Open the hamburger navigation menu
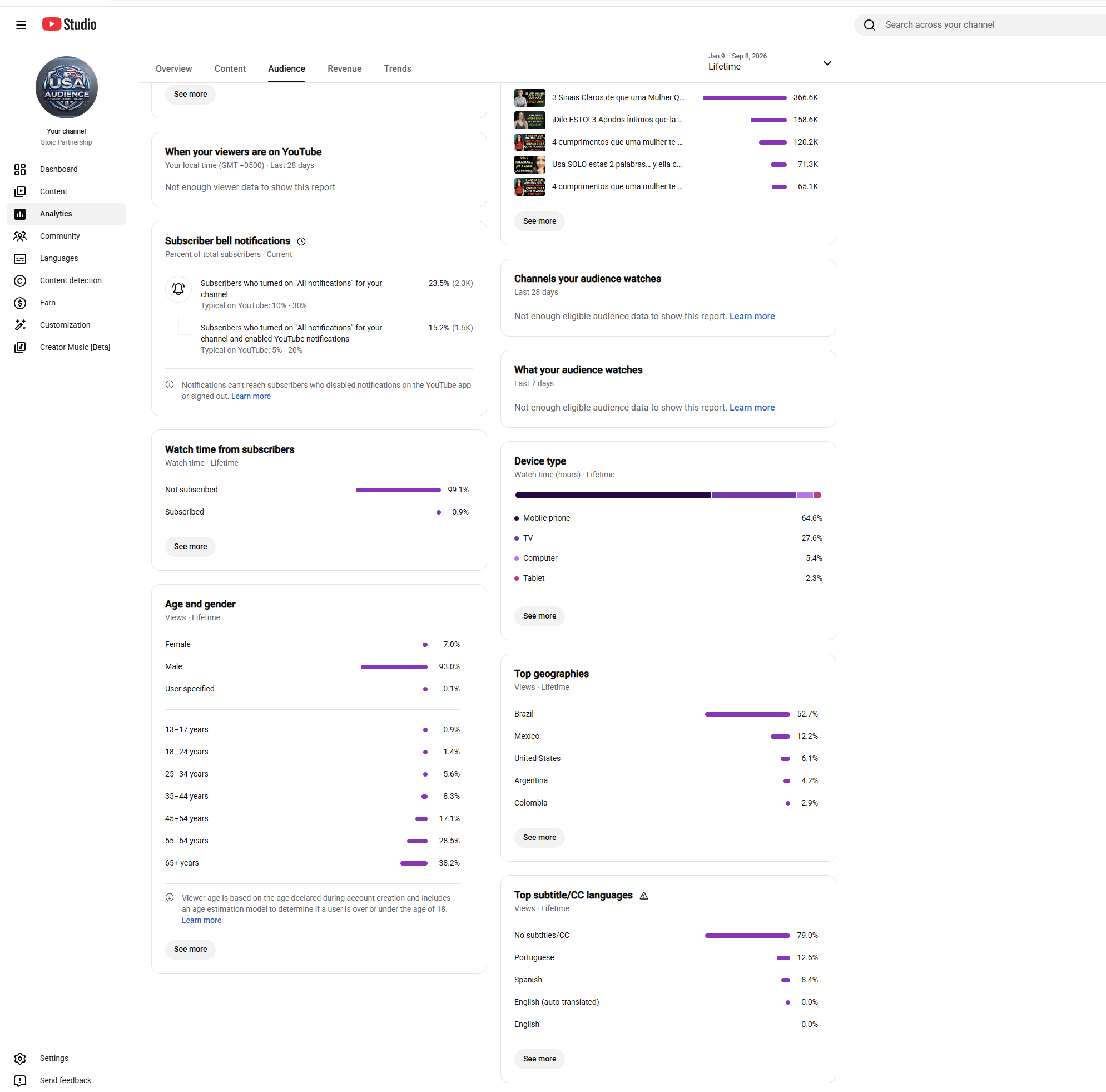The height and width of the screenshot is (1092, 1106). pyautogui.click(x=21, y=24)
